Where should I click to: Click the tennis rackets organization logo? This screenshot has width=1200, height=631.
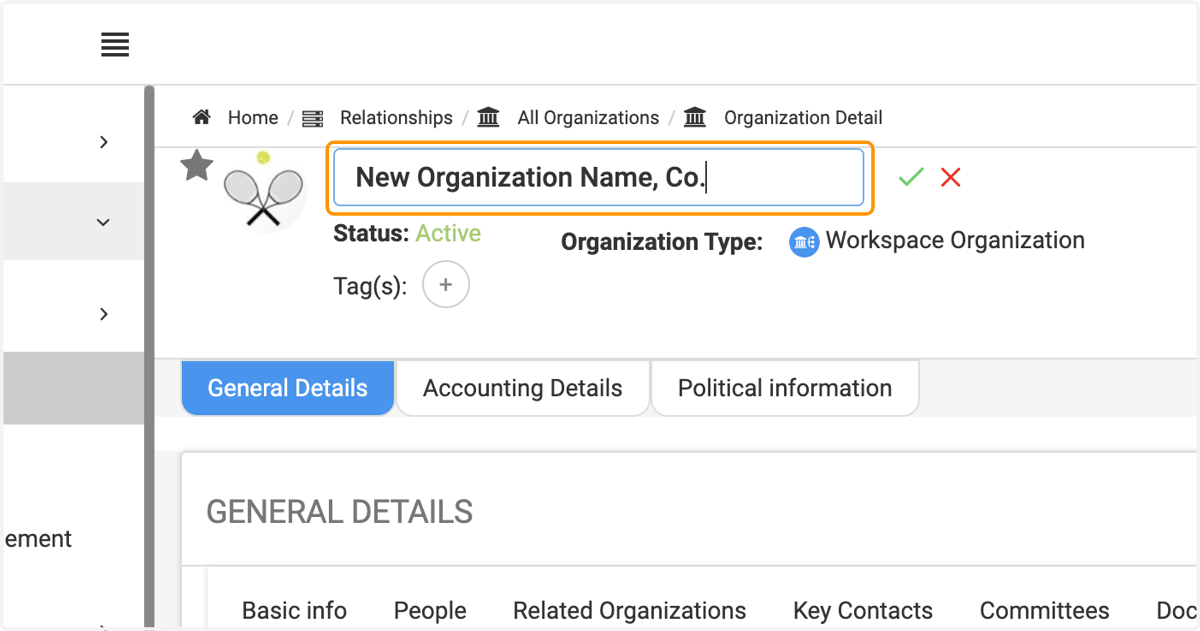click(x=264, y=192)
